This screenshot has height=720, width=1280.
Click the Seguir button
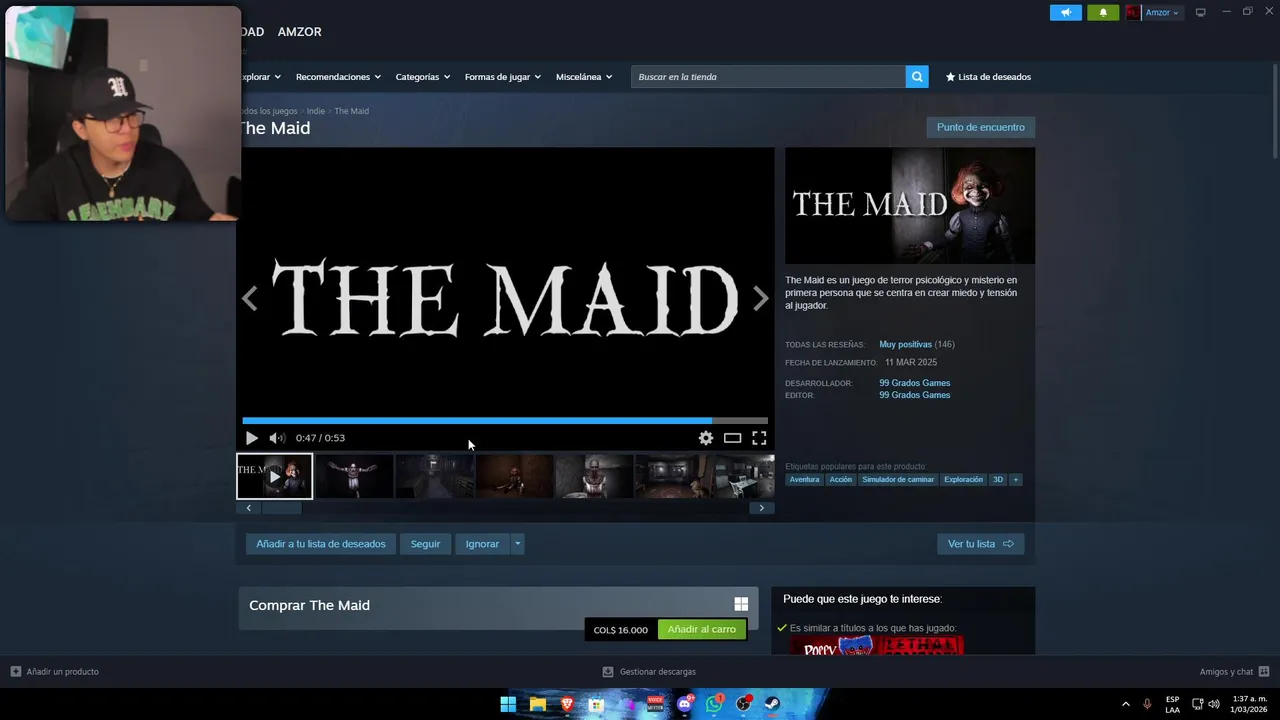(x=425, y=544)
